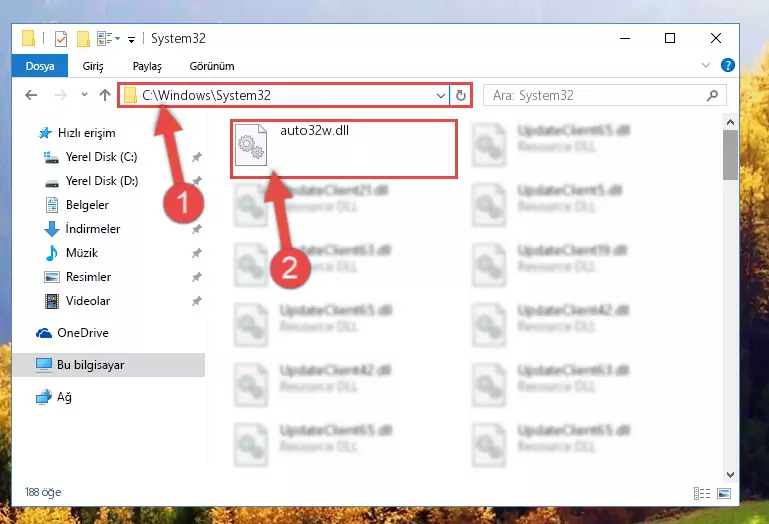
Task: Click the Properties checkmark quick access icon
Action: tap(61, 38)
